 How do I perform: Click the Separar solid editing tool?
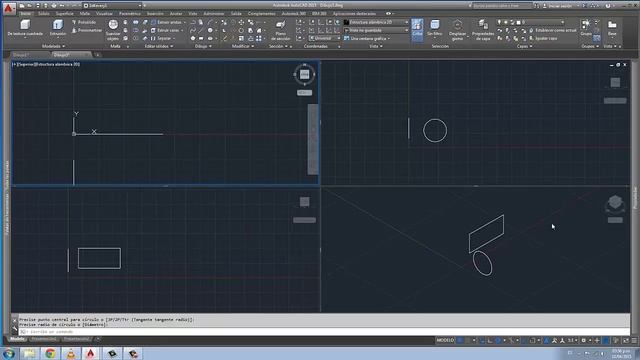point(161,38)
